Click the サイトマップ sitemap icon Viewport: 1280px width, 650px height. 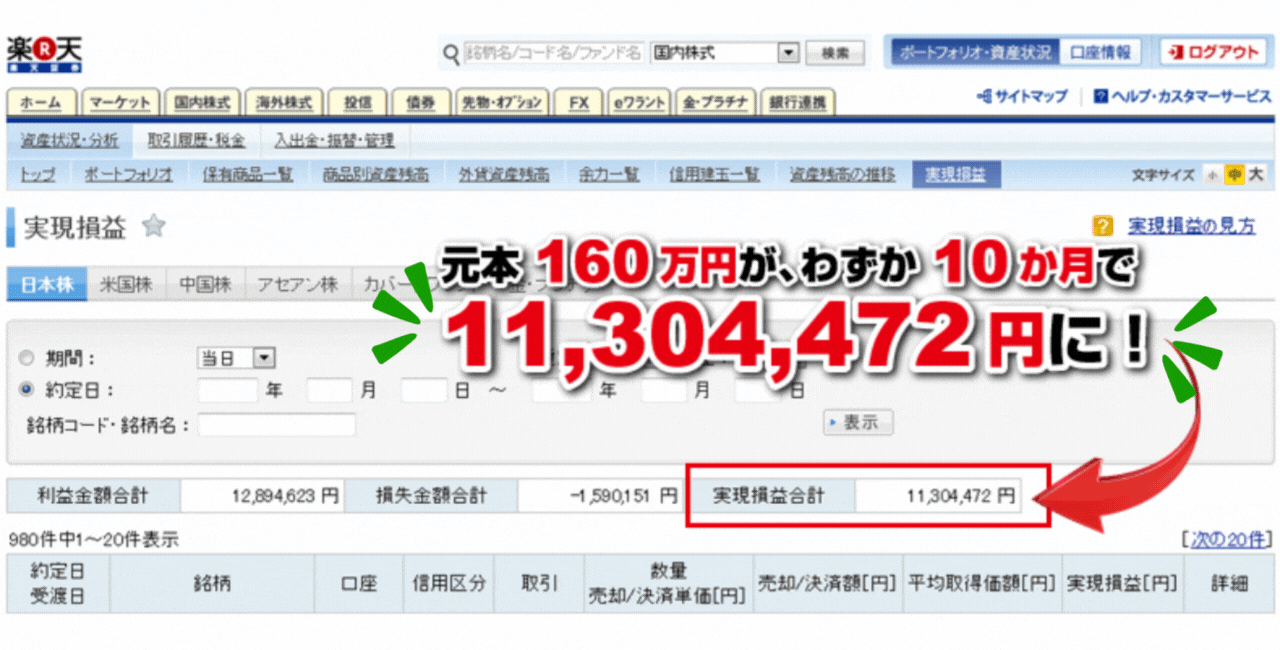985,97
